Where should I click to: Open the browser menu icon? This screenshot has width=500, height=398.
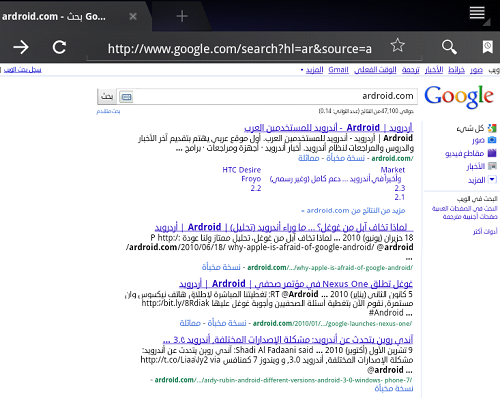click(477, 13)
